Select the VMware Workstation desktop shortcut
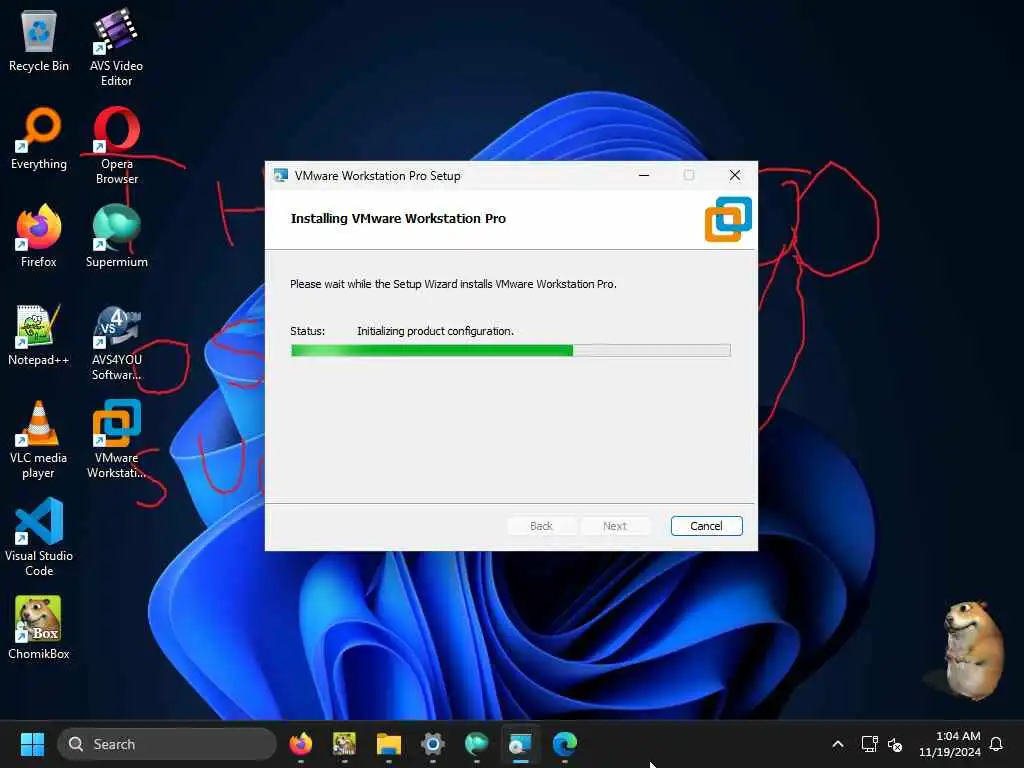The width and height of the screenshot is (1024, 768). [x=116, y=439]
